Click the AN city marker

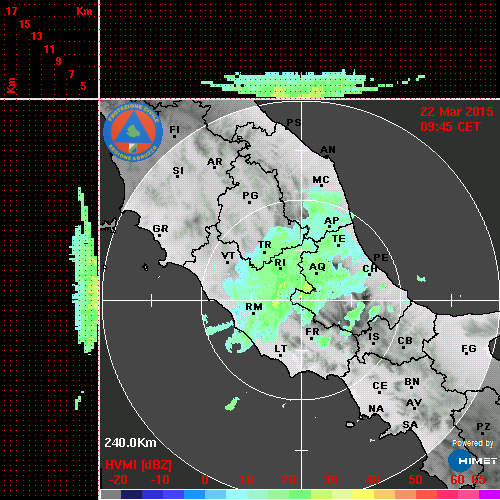click(327, 157)
